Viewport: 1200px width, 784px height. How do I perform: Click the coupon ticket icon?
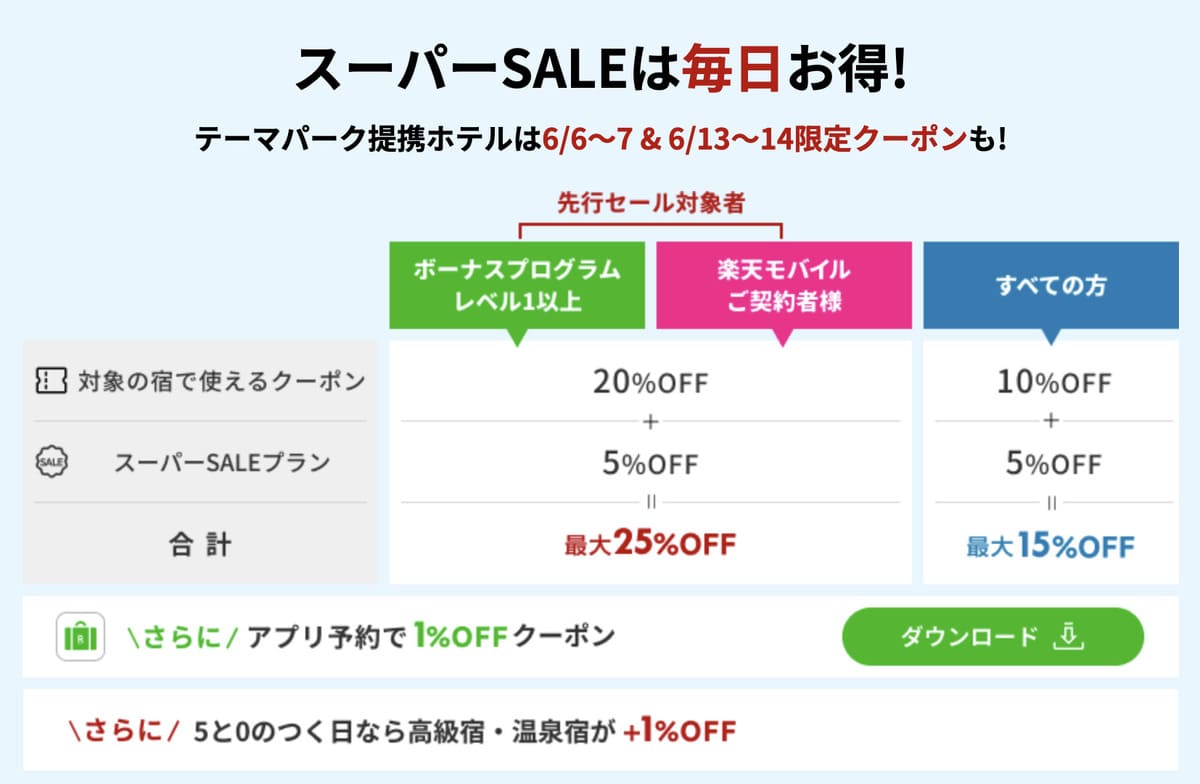point(51,381)
